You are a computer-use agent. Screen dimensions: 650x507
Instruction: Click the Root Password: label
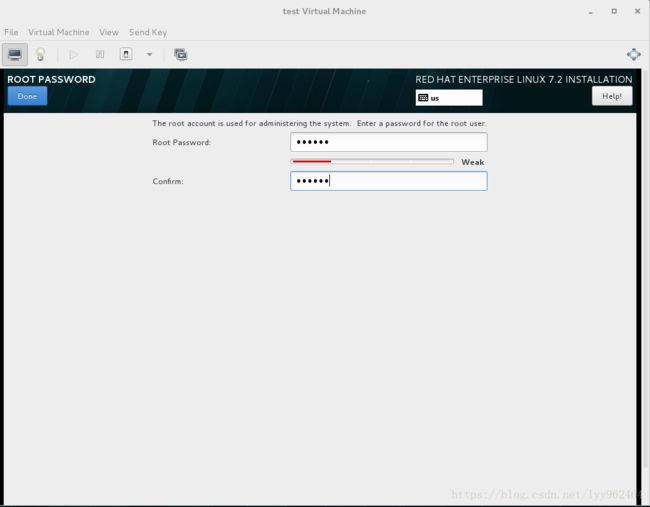pos(182,142)
